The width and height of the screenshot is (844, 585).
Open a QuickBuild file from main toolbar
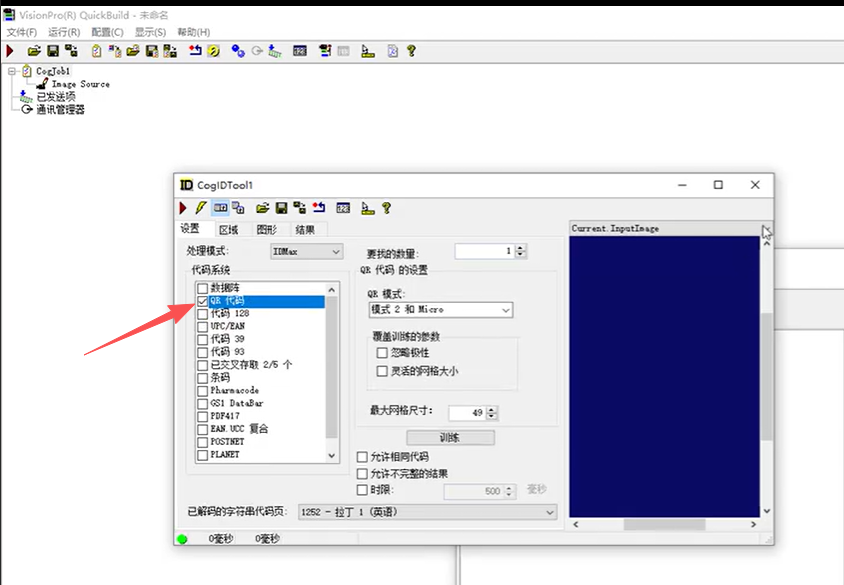coord(34,51)
